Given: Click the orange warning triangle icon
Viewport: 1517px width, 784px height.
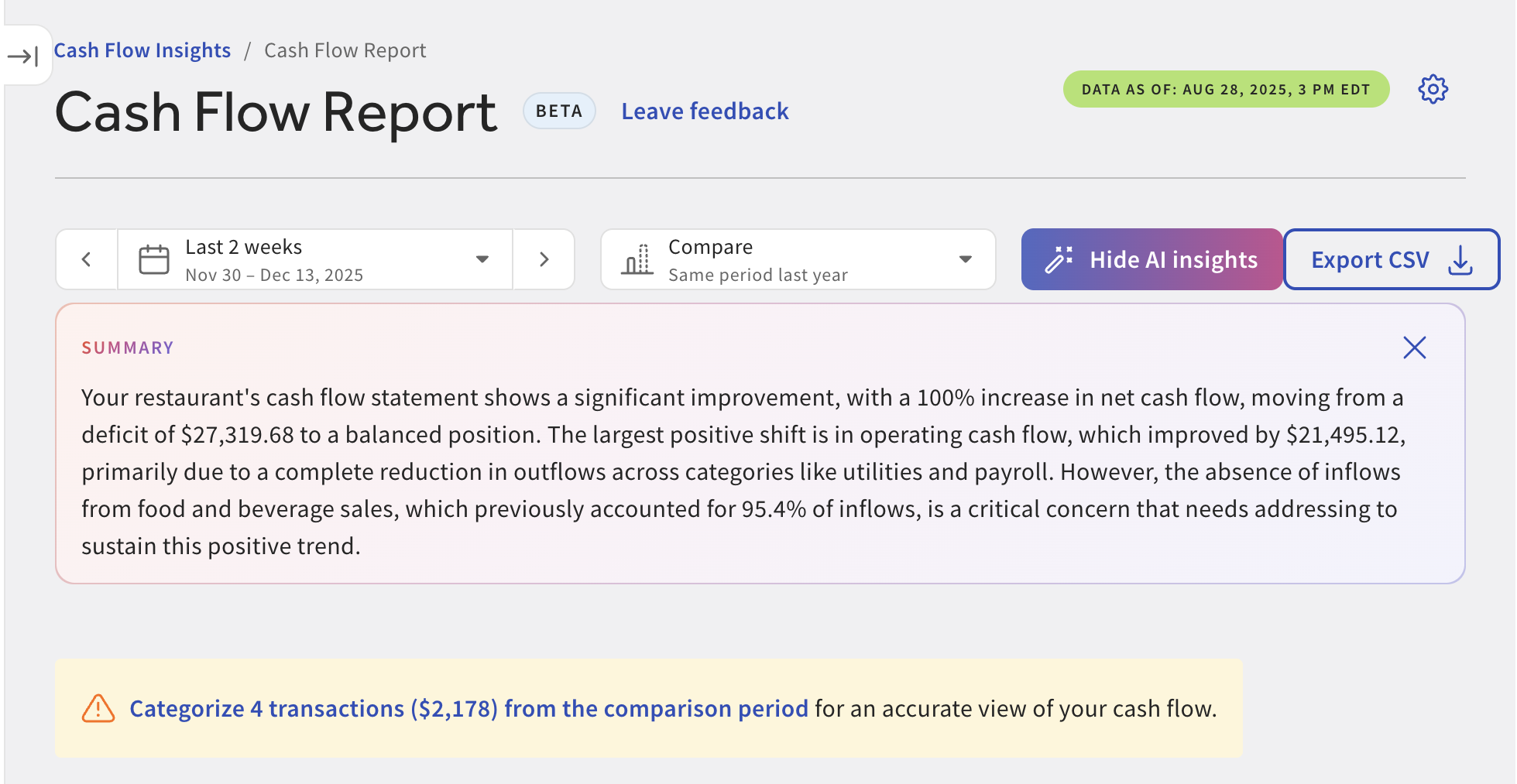Looking at the screenshot, I should [98, 708].
